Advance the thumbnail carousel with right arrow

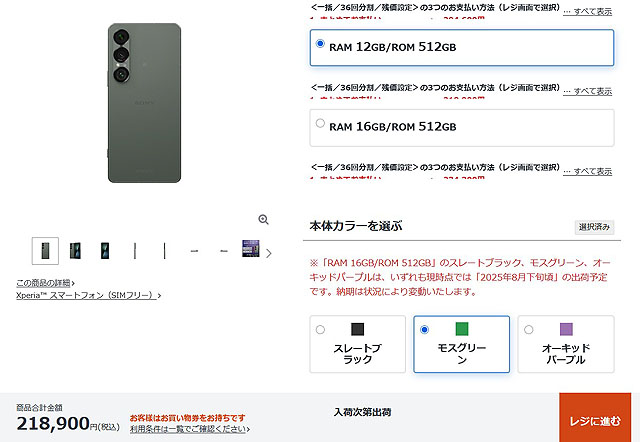(269, 253)
